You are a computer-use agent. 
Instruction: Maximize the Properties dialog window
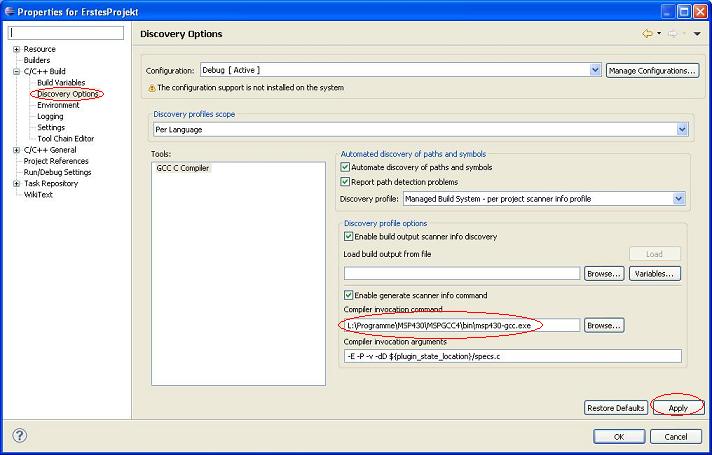pyautogui.click(x=684, y=12)
